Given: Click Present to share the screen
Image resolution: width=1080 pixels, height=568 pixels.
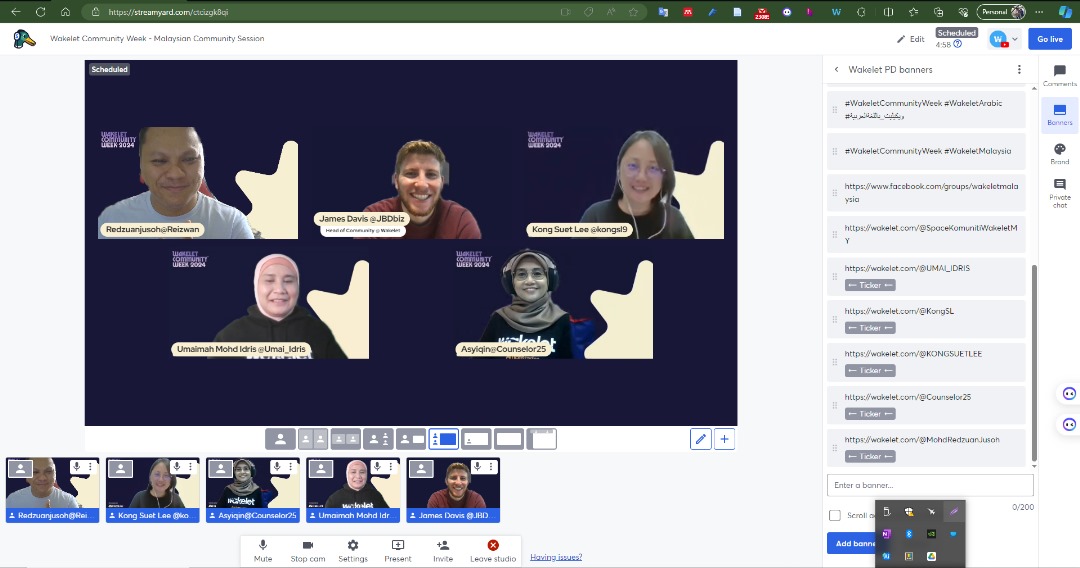Looking at the screenshot, I should [x=397, y=550].
